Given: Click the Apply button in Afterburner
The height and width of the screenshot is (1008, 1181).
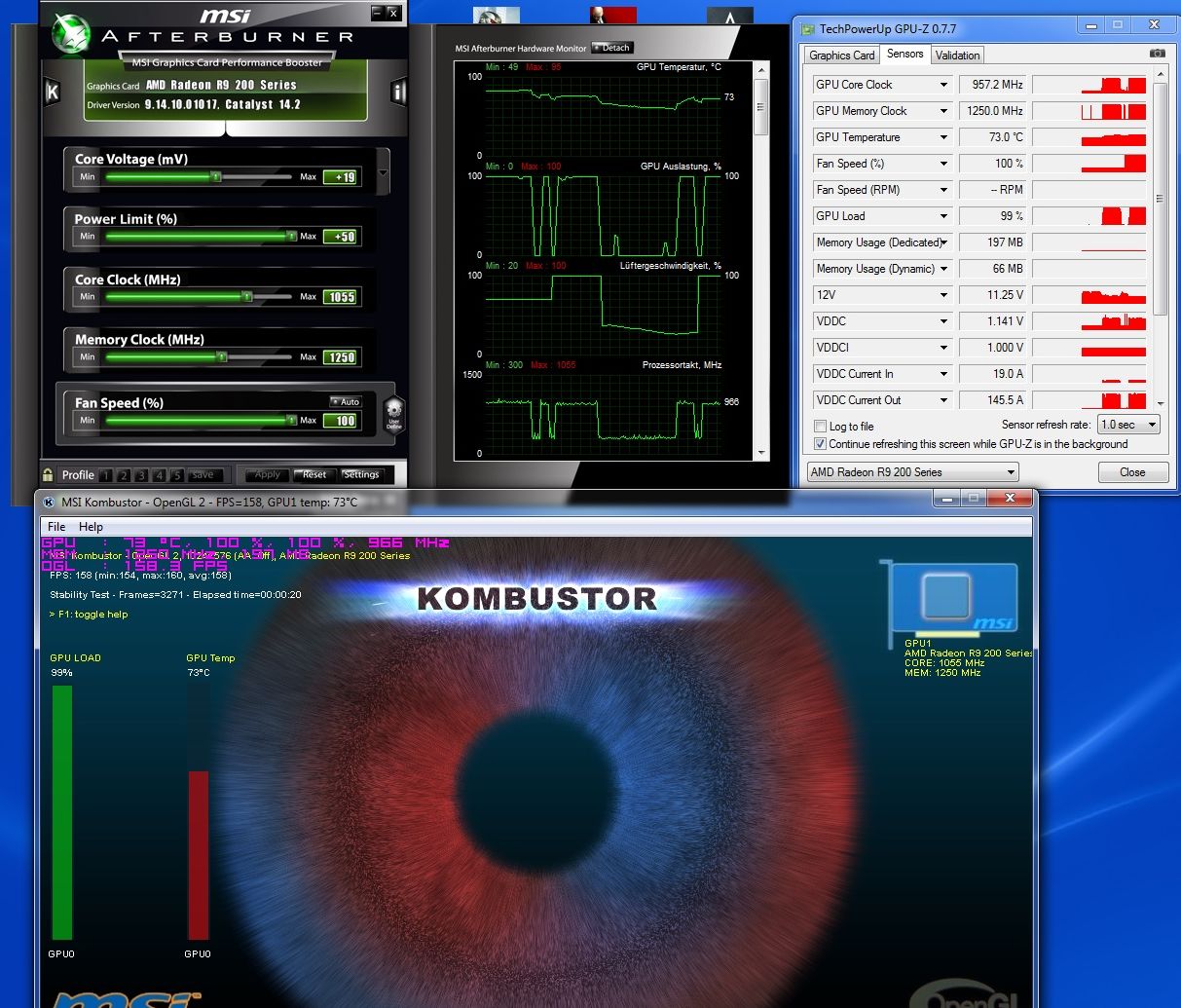Looking at the screenshot, I should [267, 475].
